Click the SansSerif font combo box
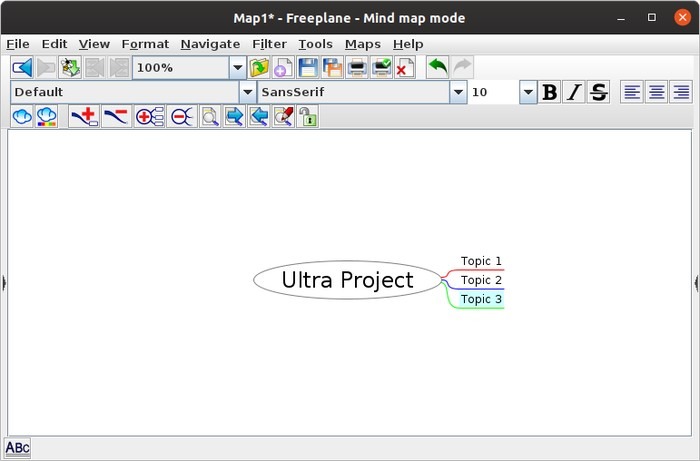 point(362,92)
